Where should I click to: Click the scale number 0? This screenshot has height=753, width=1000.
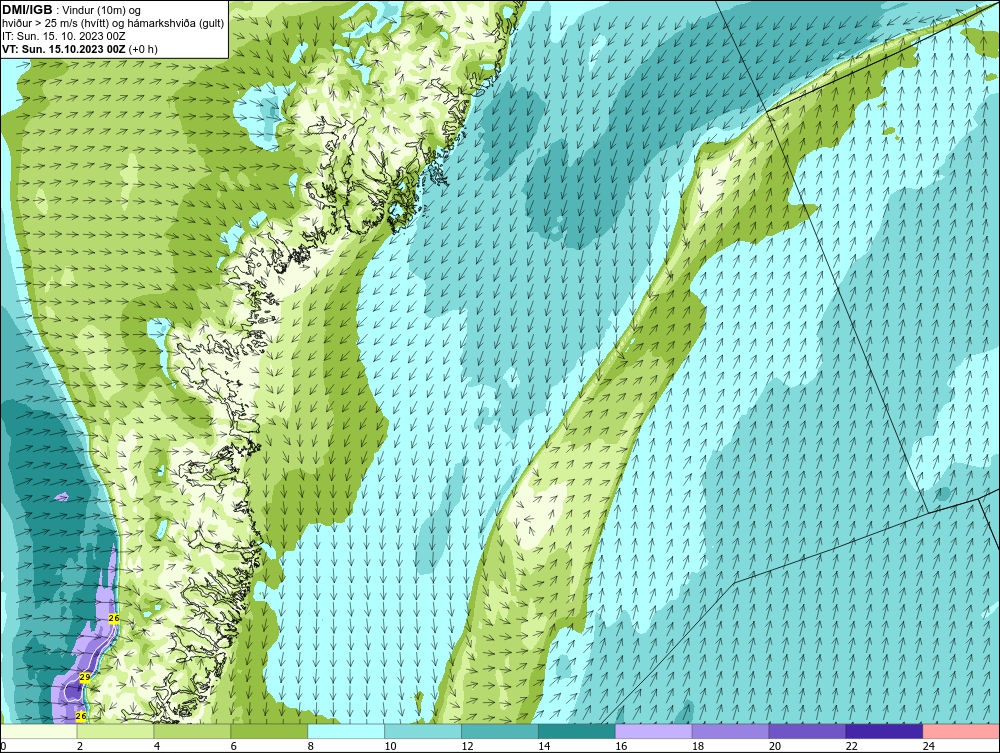[3, 746]
